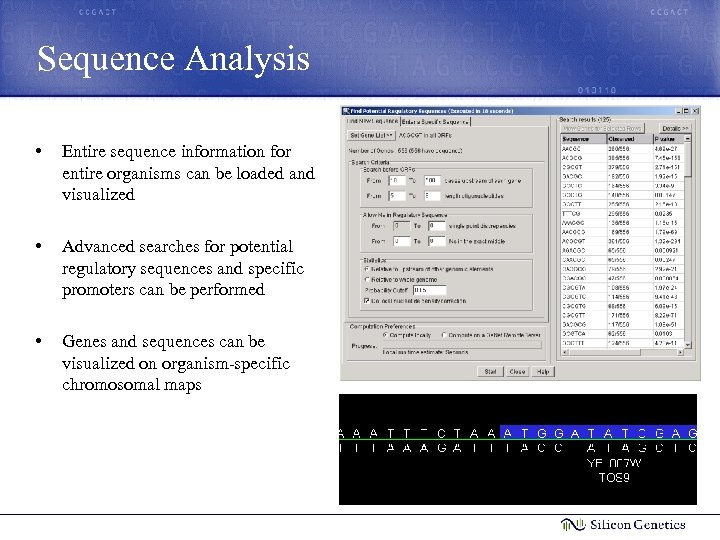Switch to Enter a Specific Sequence tab
The width and height of the screenshot is (720, 540).
(x=435, y=122)
